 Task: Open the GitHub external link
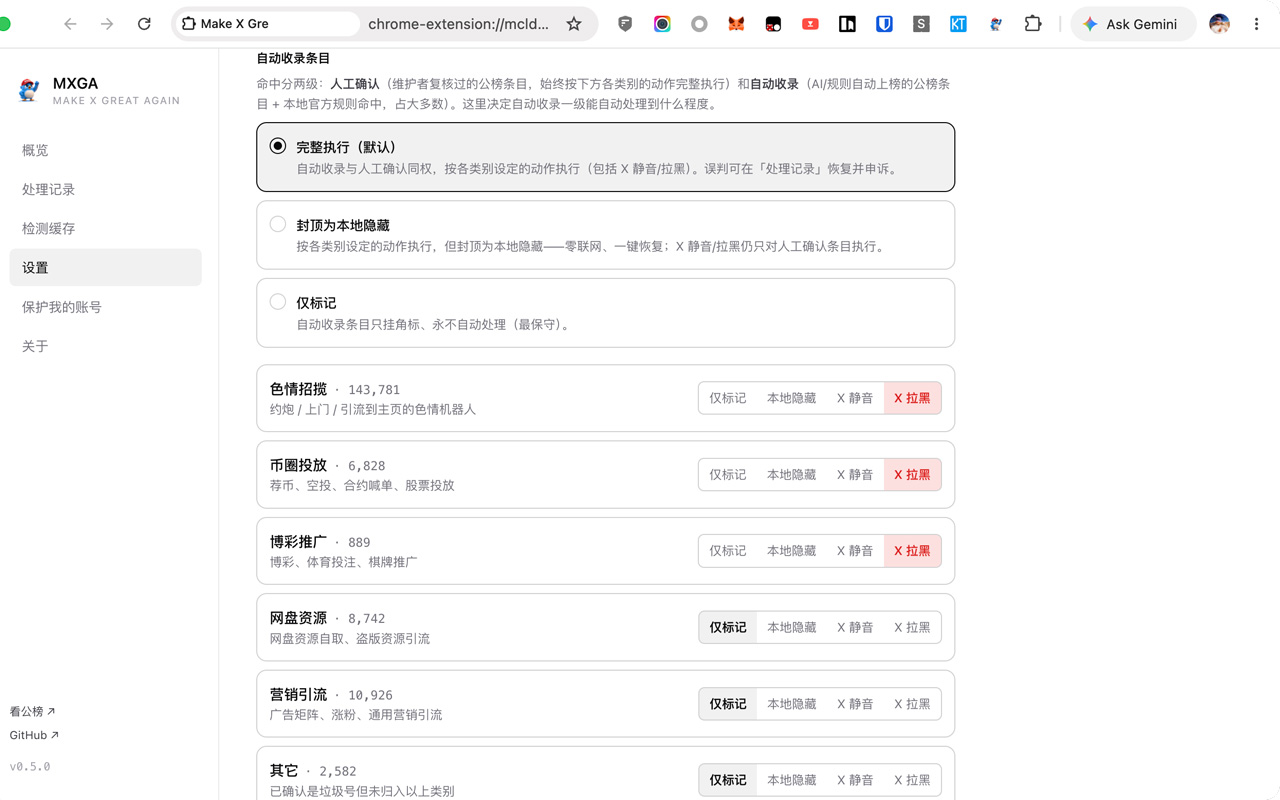click(34, 735)
